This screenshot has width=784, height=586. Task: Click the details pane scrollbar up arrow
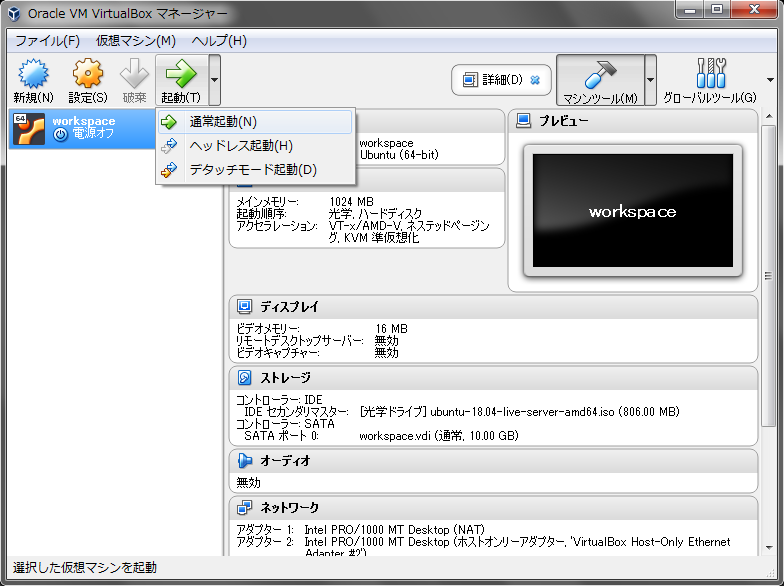770,116
